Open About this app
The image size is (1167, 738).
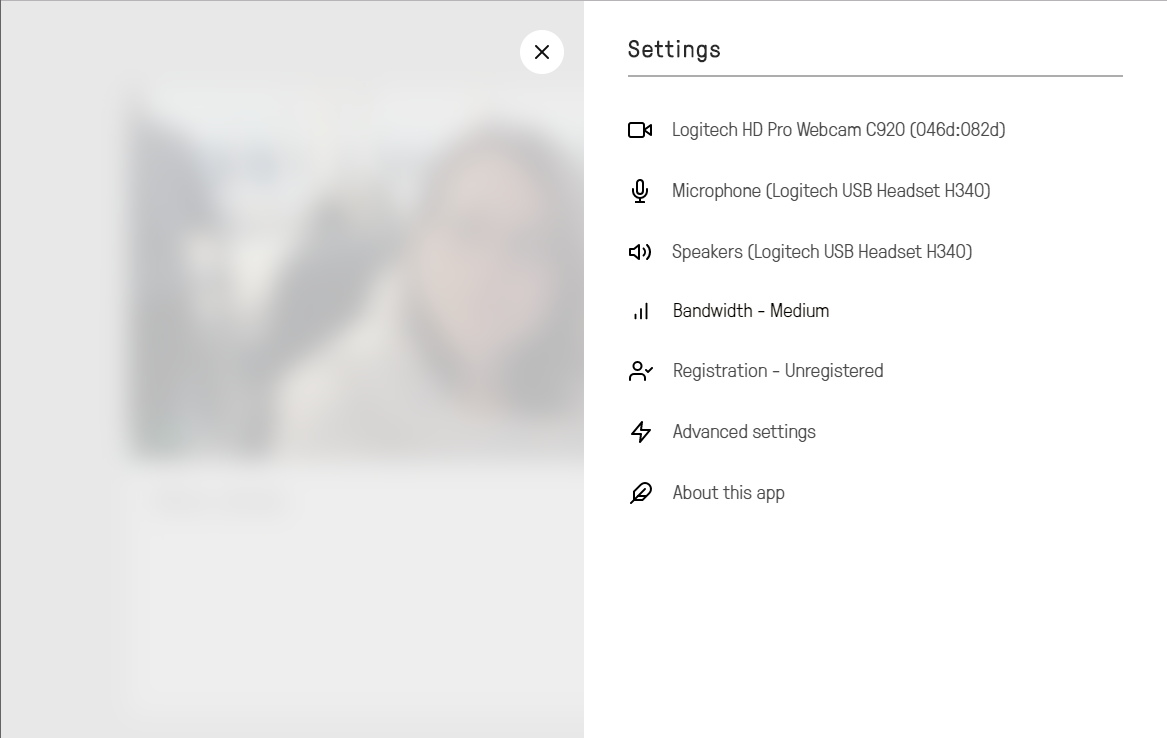pyautogui.click(x=728, y=493)
